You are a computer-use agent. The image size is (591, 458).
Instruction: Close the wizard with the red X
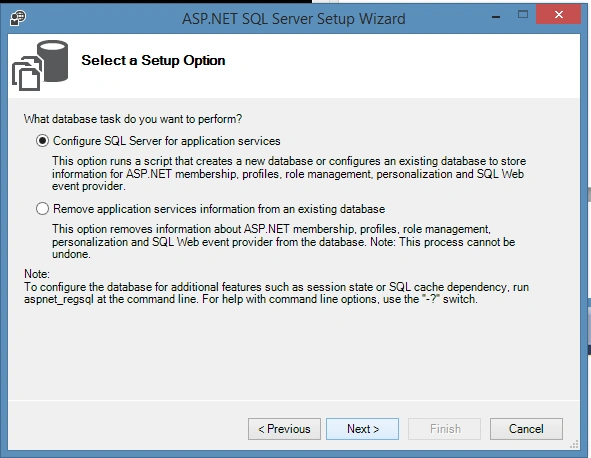(x=559, y=15)
